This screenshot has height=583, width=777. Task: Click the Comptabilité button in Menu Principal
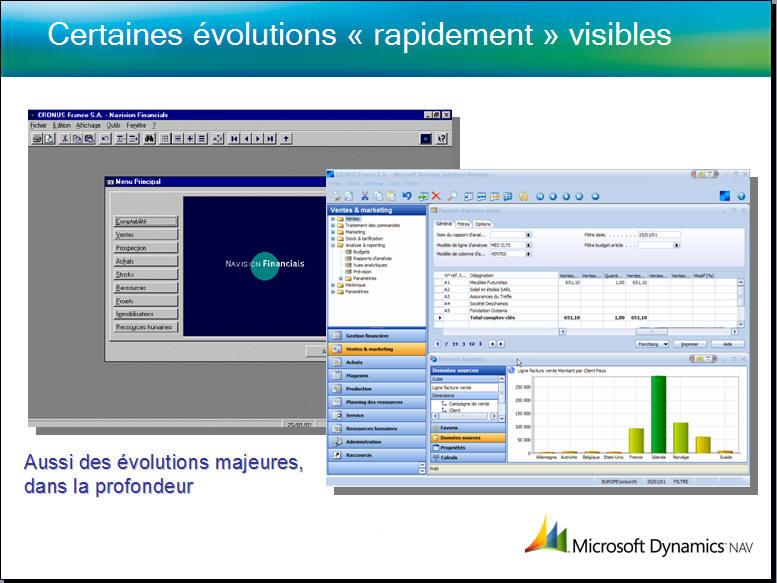146,221
